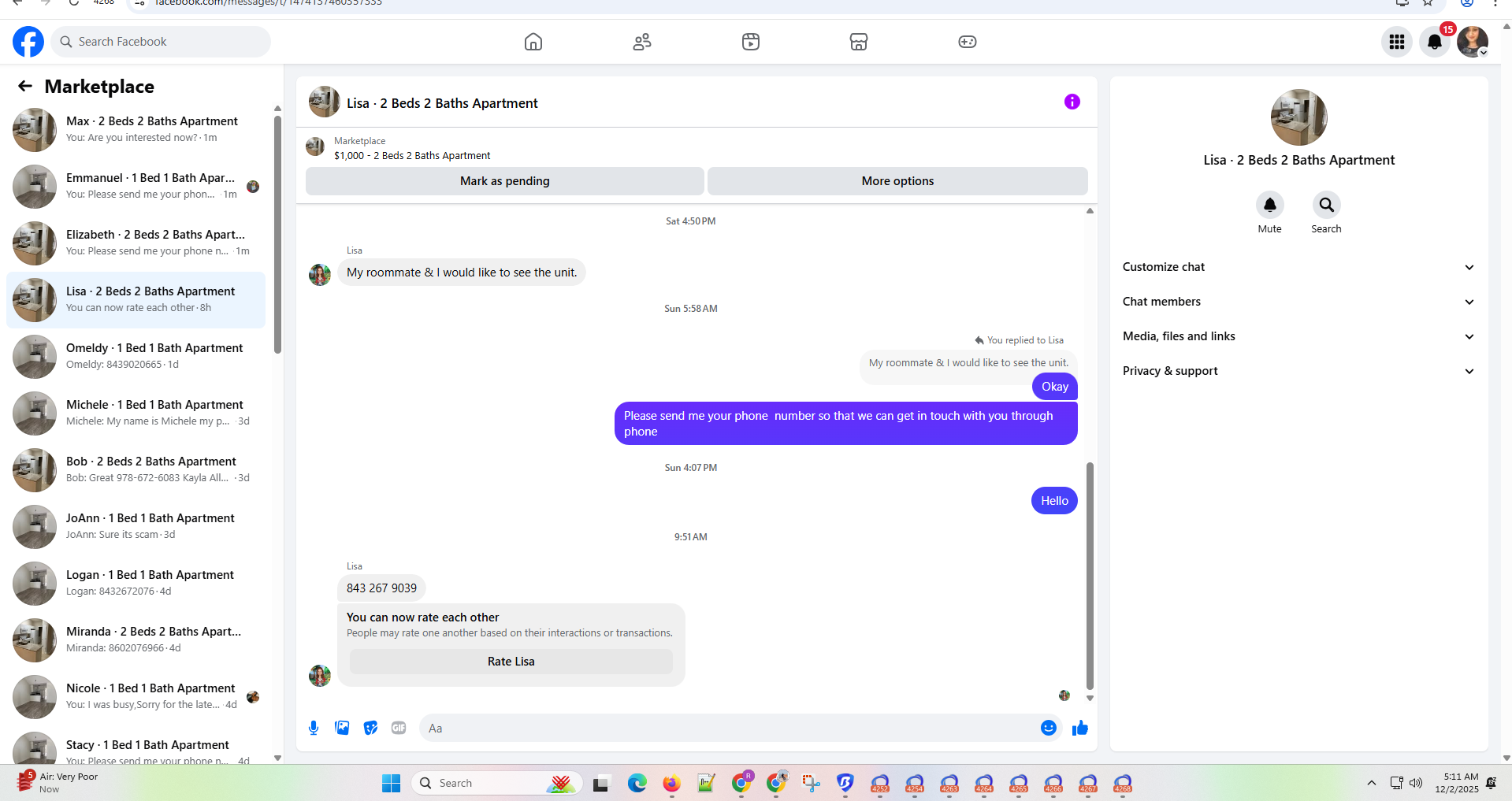This screenshot has width=1512, height=801.
Task: Click More options button
Action: pos(897,181)
